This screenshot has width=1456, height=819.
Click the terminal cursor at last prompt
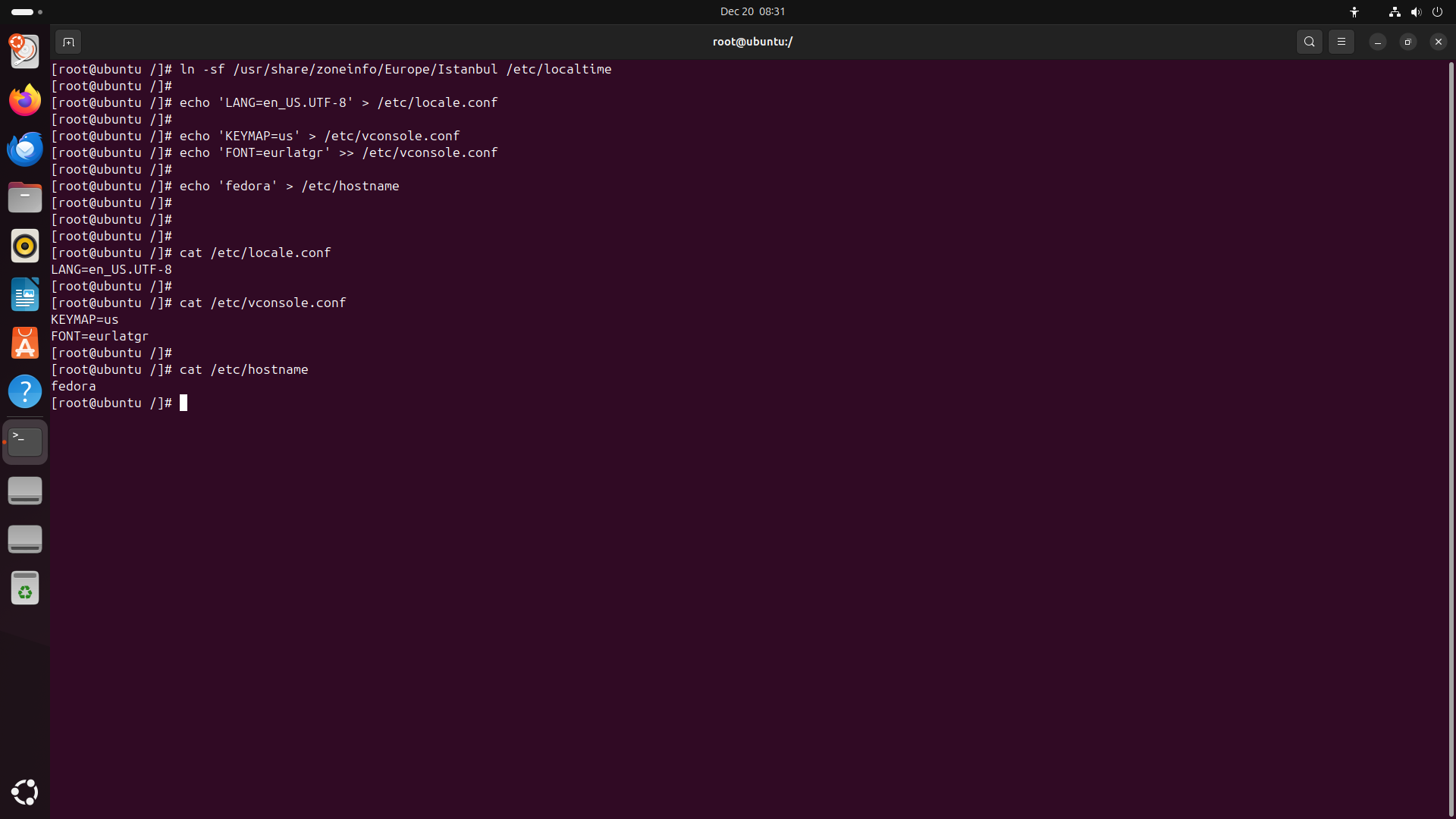[x=184, y=403]
